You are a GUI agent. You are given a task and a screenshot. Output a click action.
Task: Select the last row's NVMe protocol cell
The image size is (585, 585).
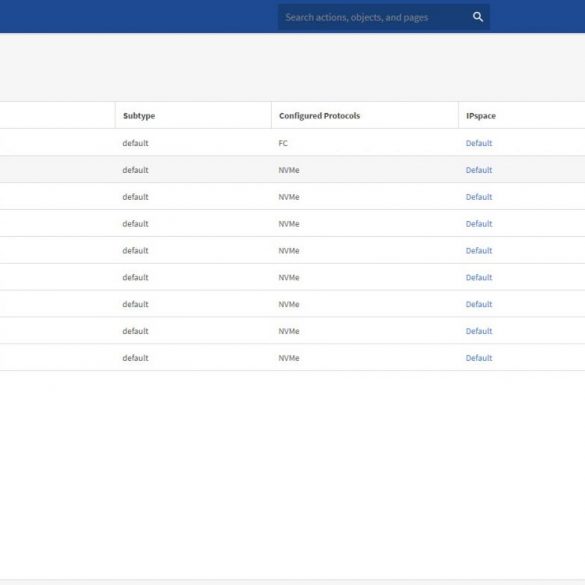289,358
